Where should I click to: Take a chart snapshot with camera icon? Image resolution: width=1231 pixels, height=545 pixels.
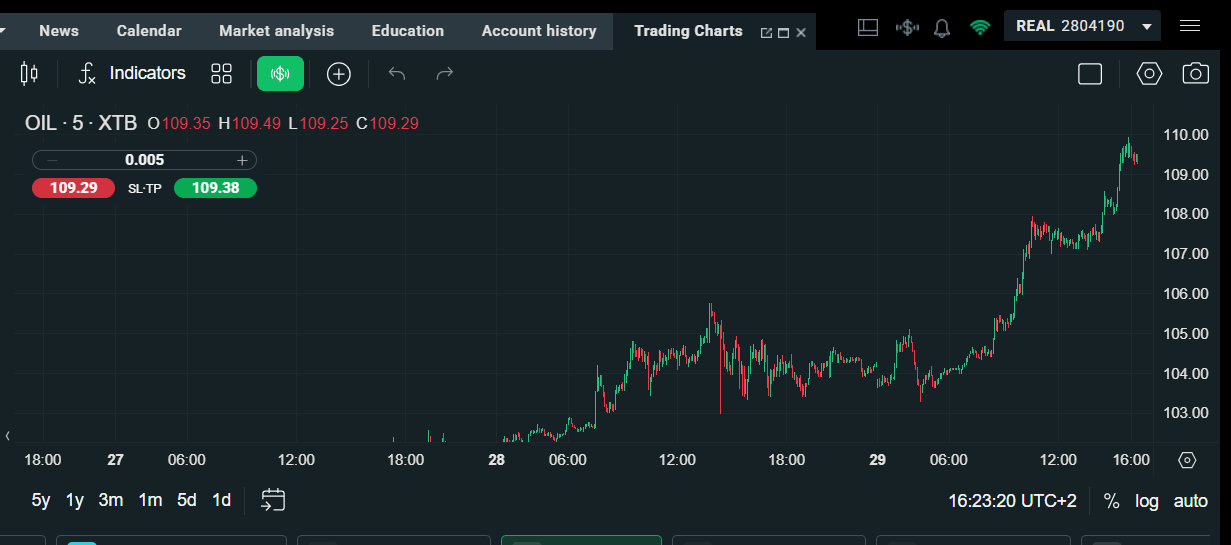1195,73
